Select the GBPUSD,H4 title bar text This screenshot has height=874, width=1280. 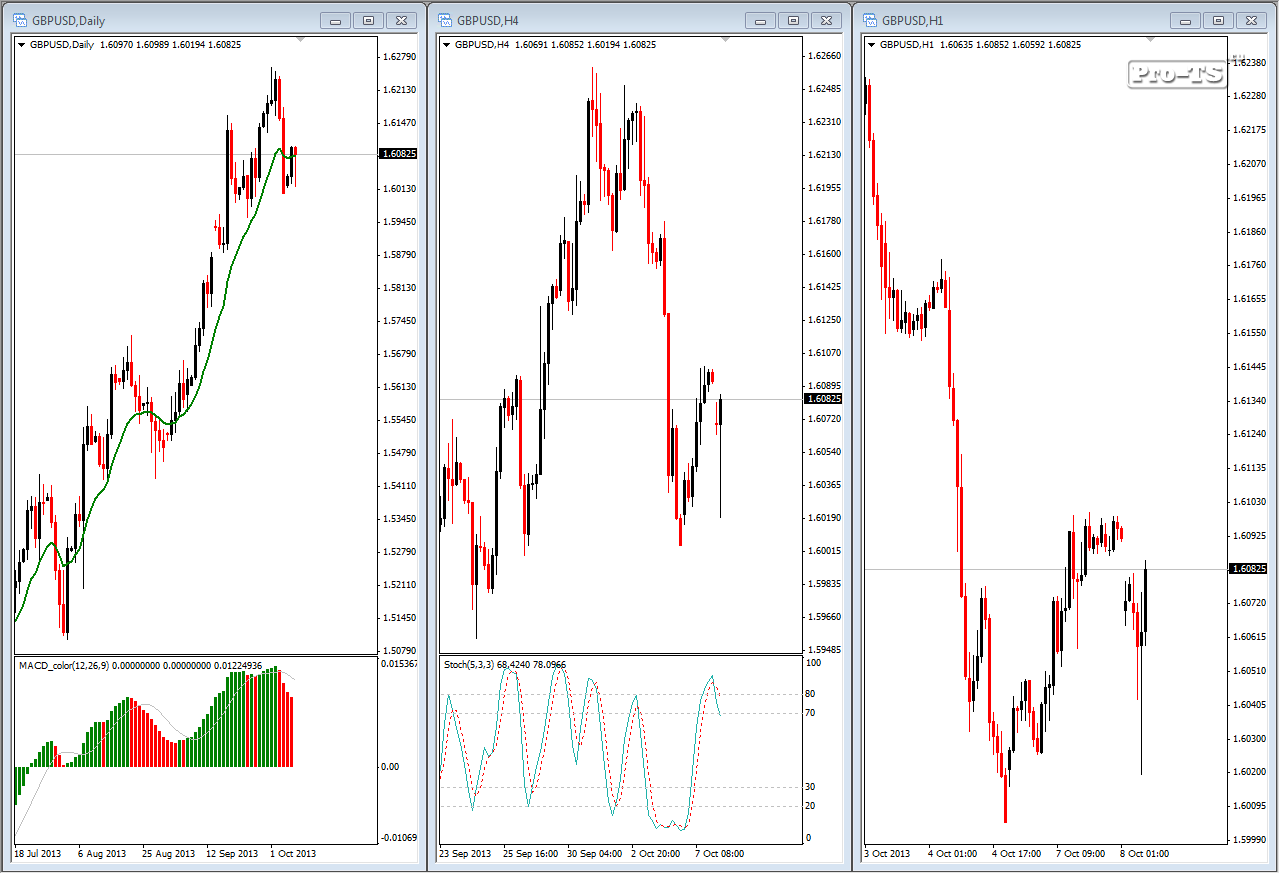488,20
